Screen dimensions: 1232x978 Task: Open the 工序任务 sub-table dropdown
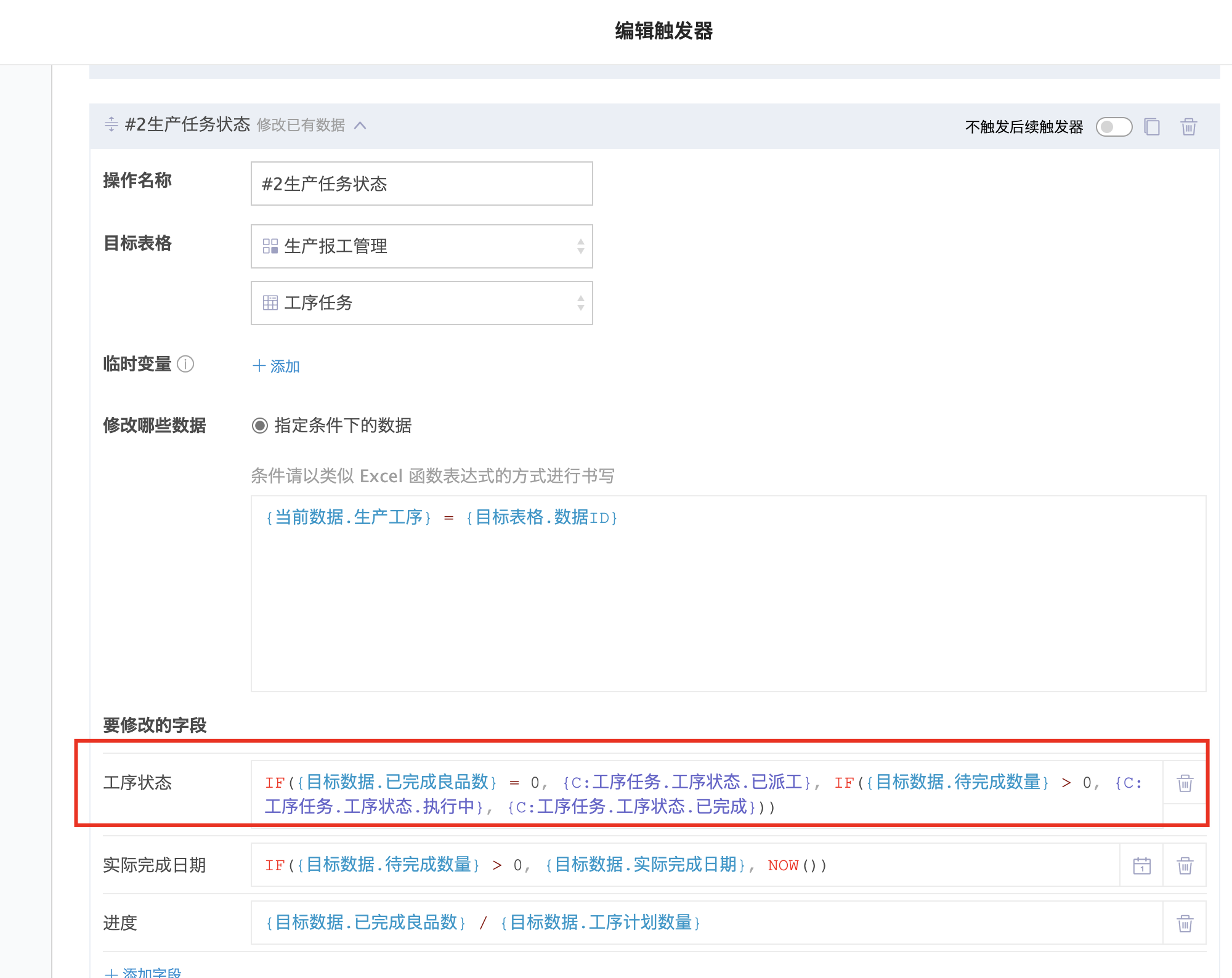pyautogui.click(x=421, y=303)
